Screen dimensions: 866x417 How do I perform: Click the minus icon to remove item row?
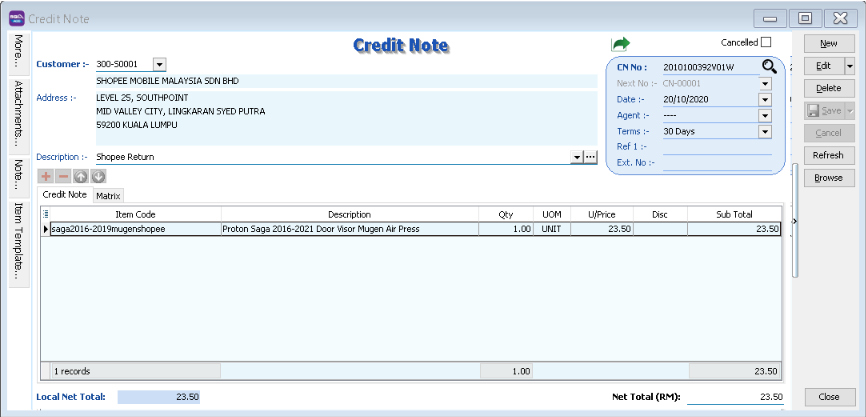63,177
